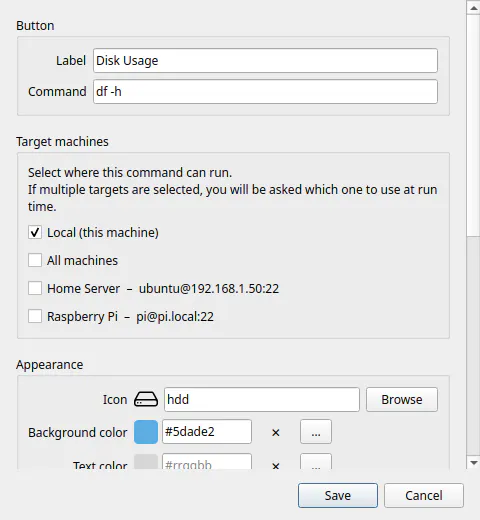Click the Command label text
Image resolution: width=480 pixels, height=520 pixels.
coord(57,92)
